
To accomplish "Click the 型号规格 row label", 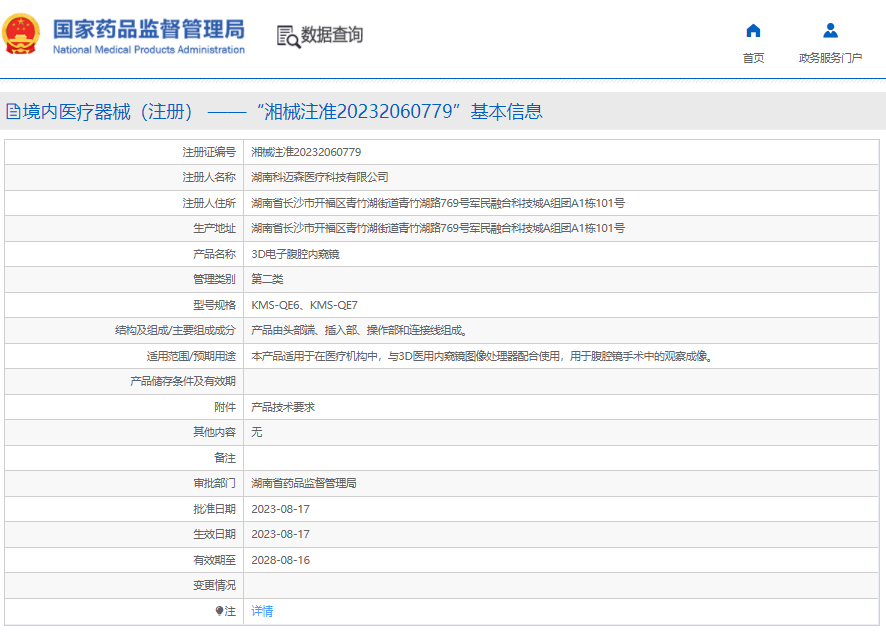I will (214, 305).
